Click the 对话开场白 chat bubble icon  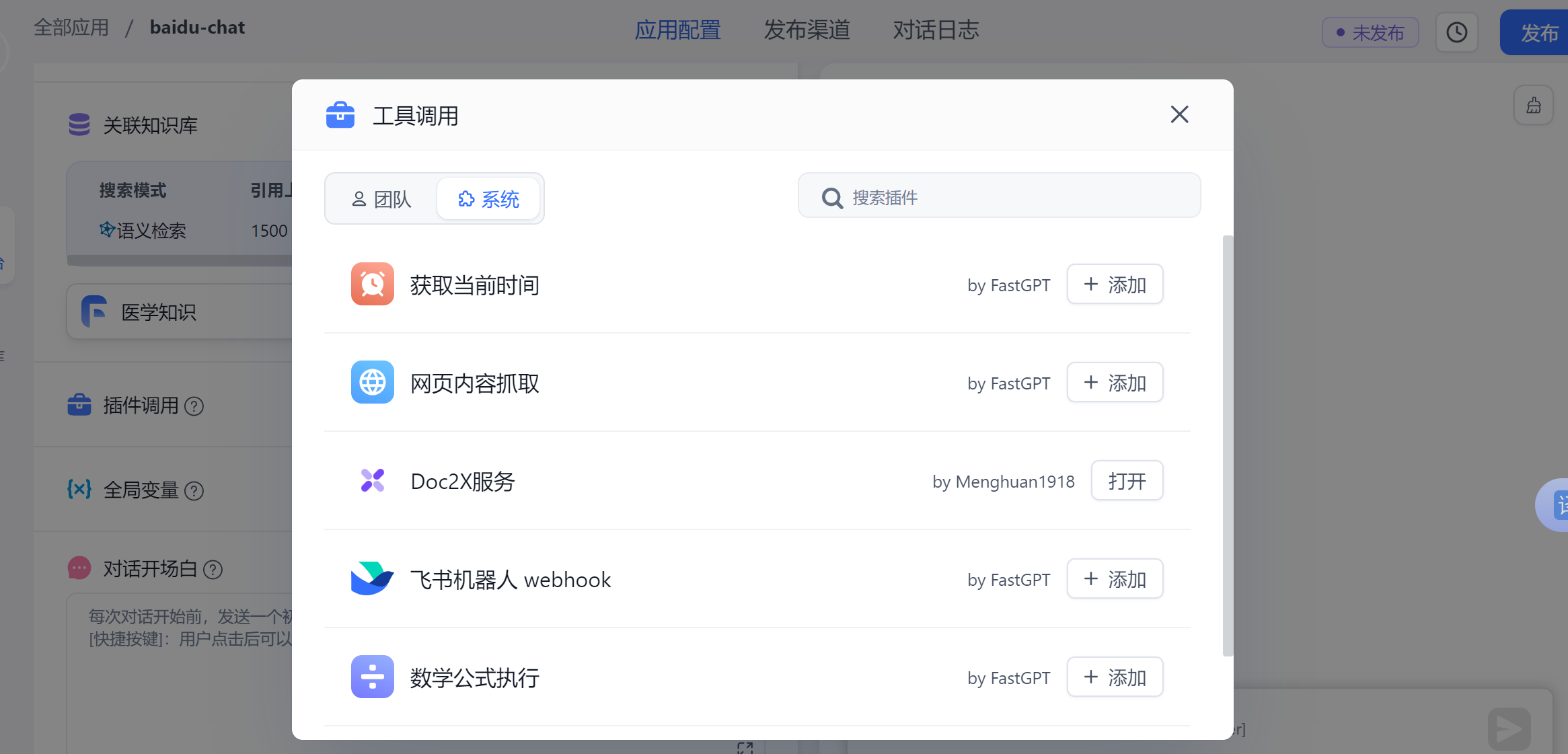pos(79,568)
